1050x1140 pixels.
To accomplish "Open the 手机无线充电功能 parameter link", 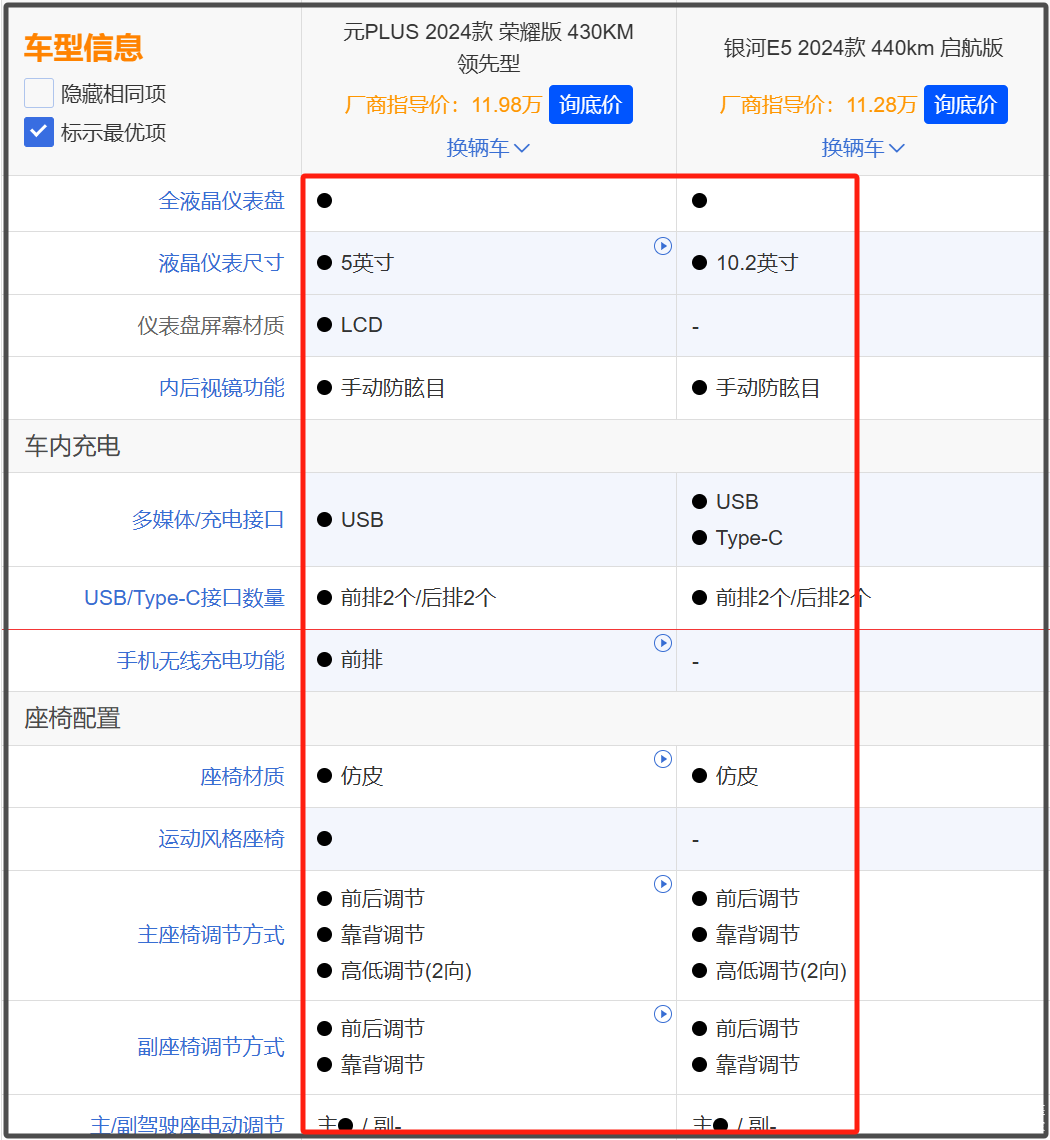I will (x=200, y=661).
